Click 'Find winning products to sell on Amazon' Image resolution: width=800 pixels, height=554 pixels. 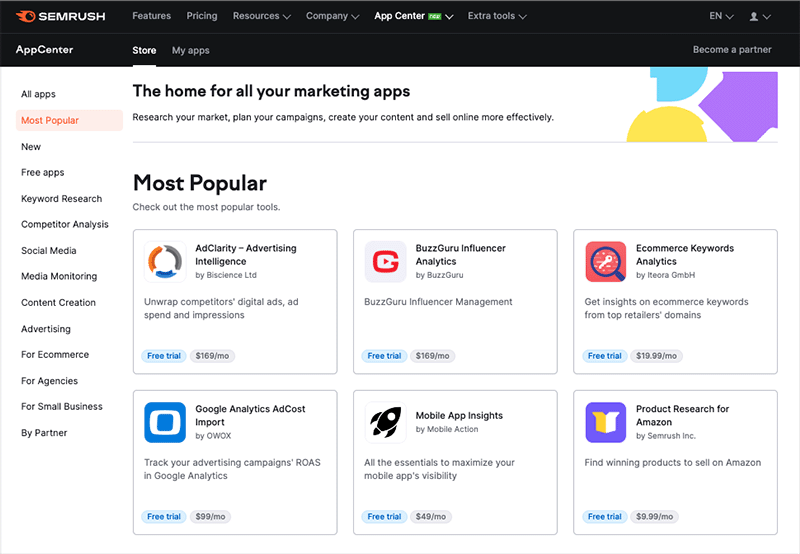[672, 463]
